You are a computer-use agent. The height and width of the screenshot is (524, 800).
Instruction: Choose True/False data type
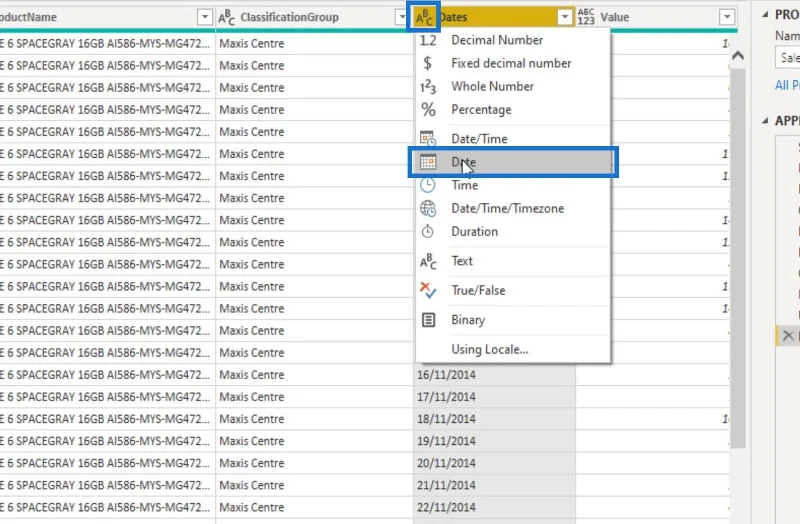tap(513, 290)
